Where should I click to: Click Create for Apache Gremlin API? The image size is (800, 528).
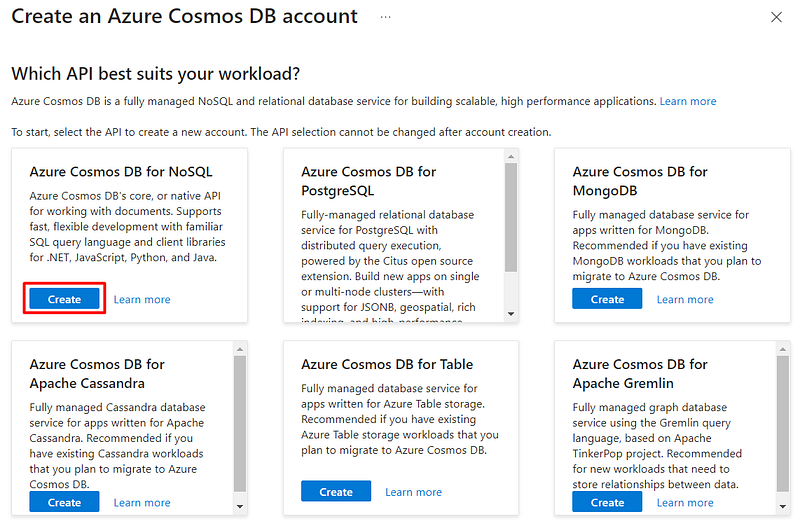[607, 502]
